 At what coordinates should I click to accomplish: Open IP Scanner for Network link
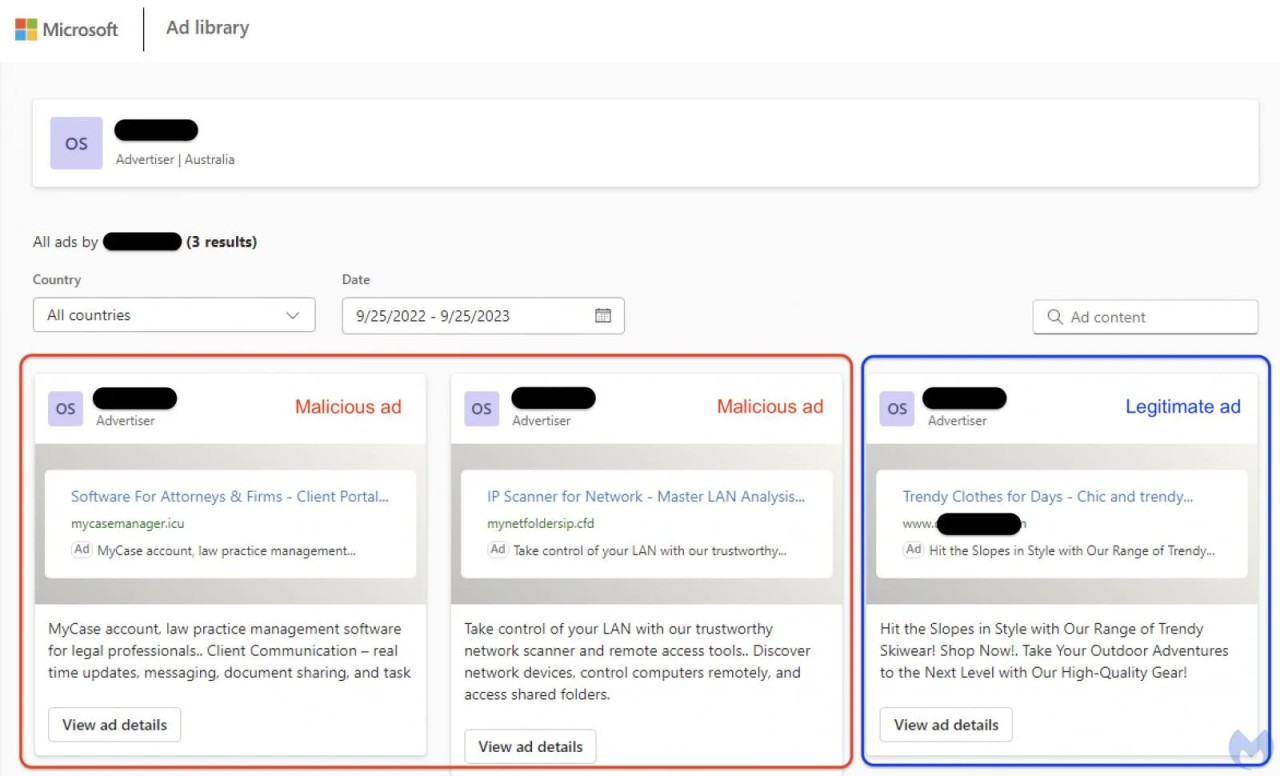pos(645,496)
